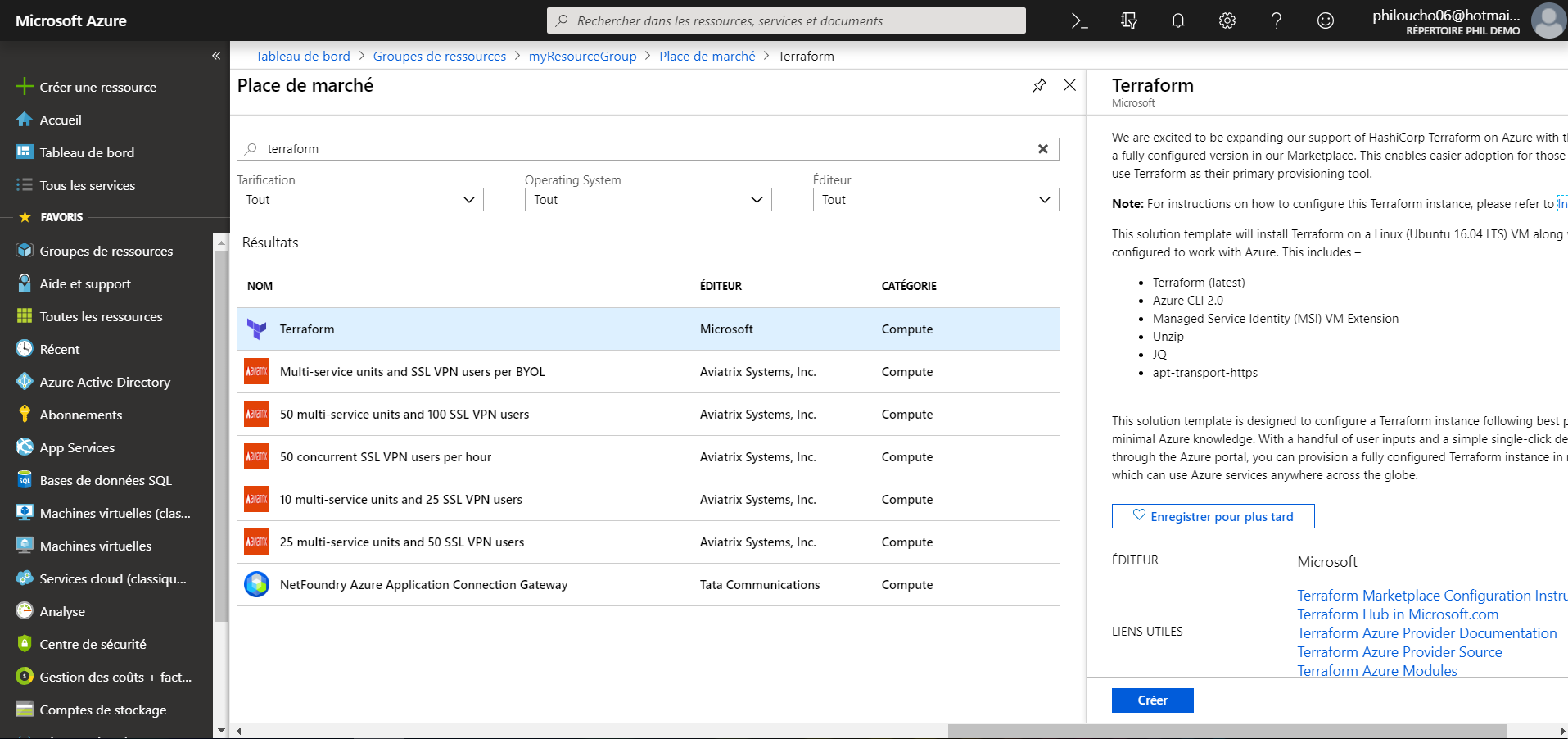Click the NetFoundry gateway icon

pos(257,585)
